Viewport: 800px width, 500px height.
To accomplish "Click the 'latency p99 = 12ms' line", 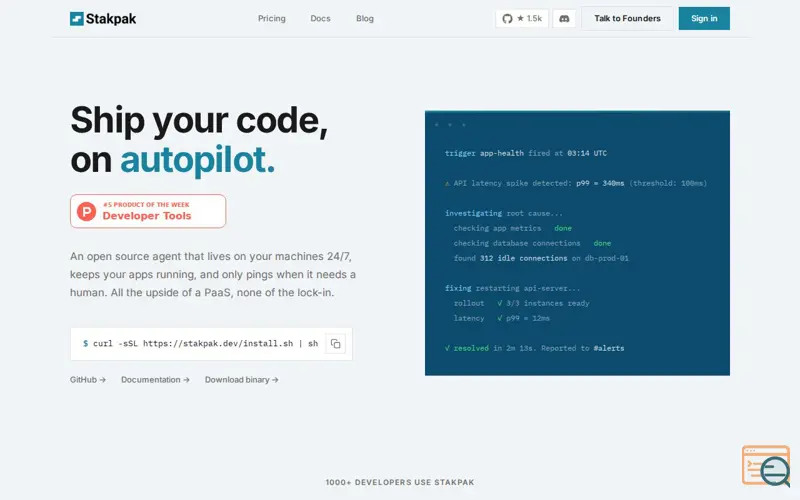I will 502,318.
